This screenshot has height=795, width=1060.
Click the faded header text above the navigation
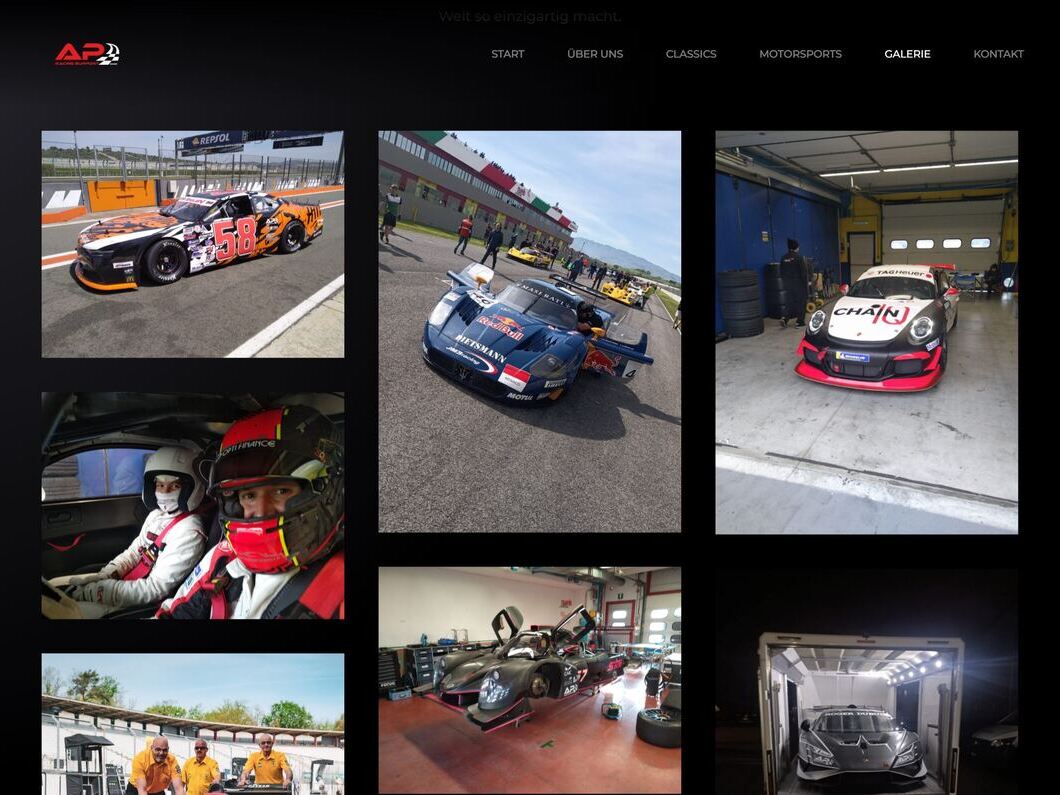click(x=529, y=16)
